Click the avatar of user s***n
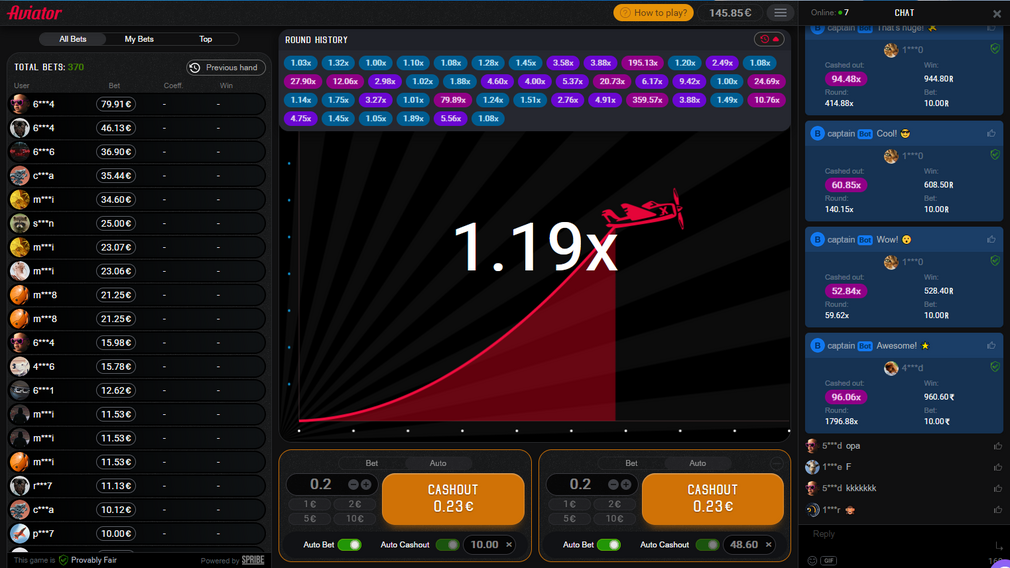 [19, 223]
